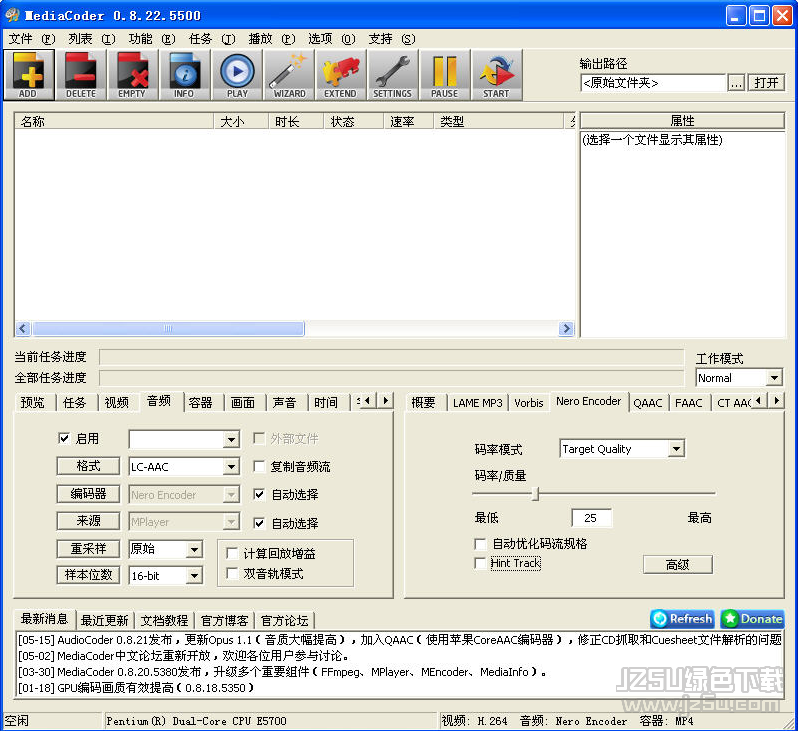The height and width of the screenshot is (731, 798).
Task: Click the 输出路径 text field
Action: [x=653, y=83]
